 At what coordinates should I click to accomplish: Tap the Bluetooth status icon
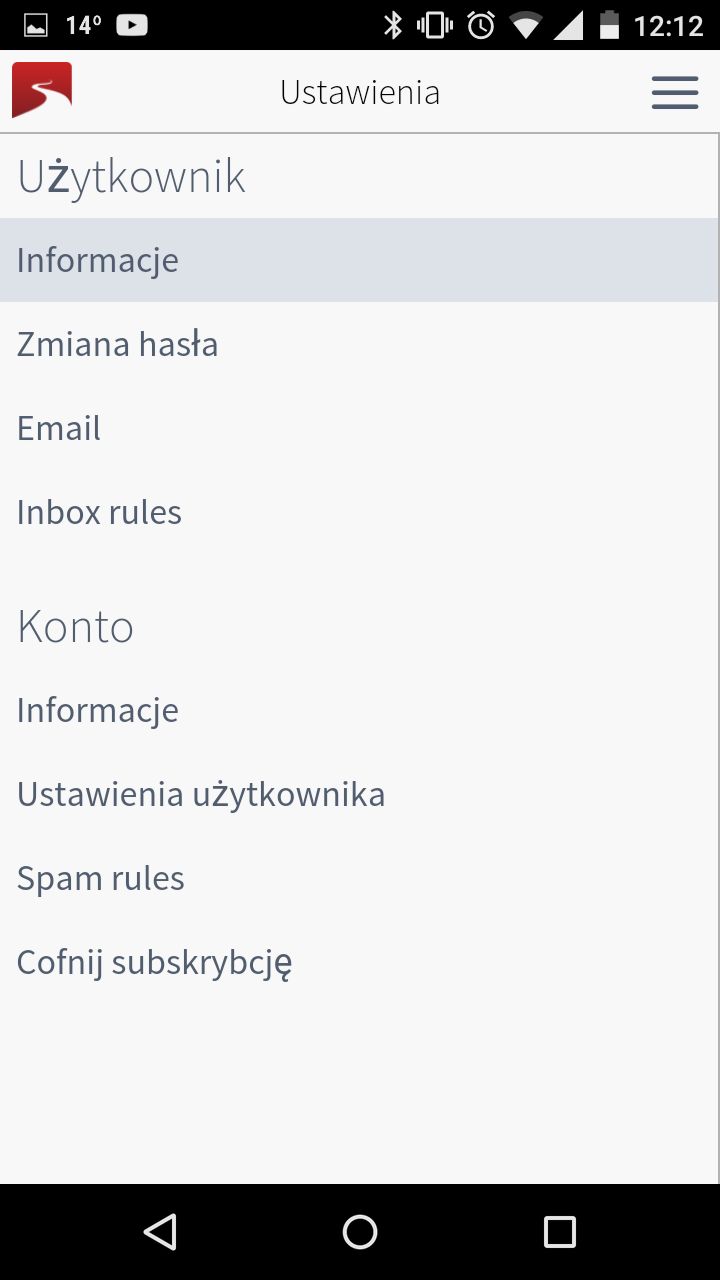[x=393, y=25]
